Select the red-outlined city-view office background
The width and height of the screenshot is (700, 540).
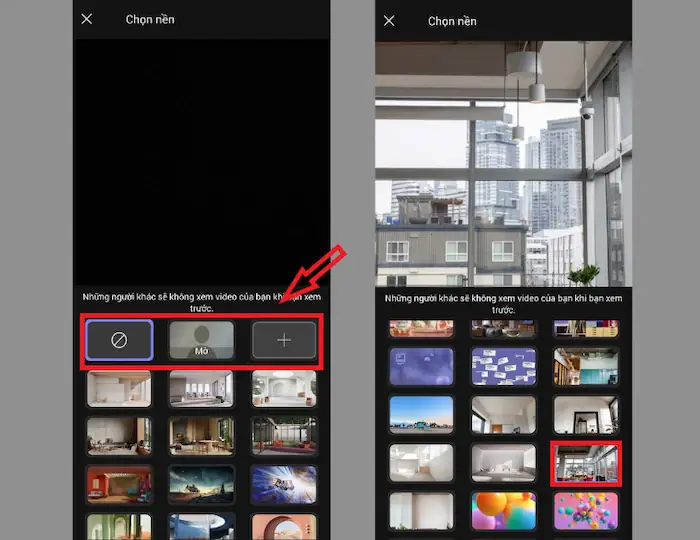pos(586,462)
